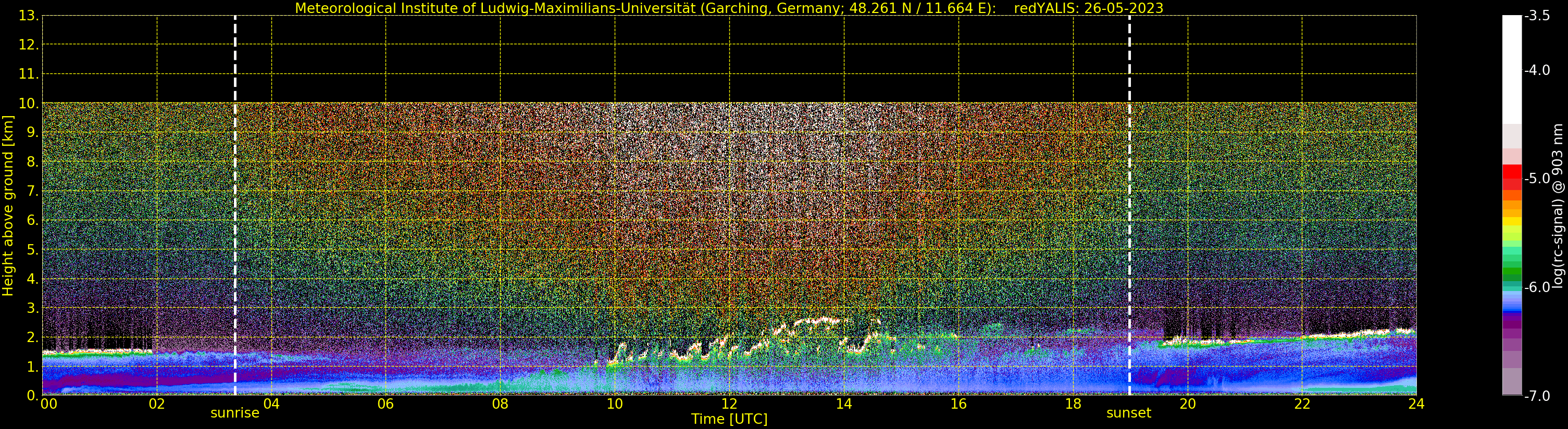Click the 'Time [UTC]' axis label
The height and width of the screenshot is (429, 1568).
tap(729, 419)
